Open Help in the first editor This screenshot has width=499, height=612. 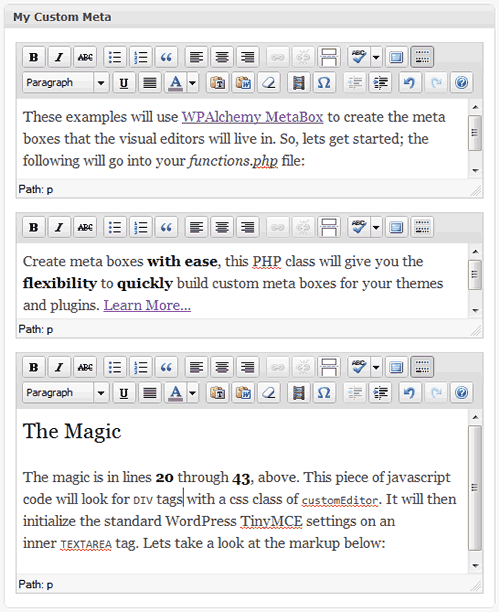tap(461, 83)
